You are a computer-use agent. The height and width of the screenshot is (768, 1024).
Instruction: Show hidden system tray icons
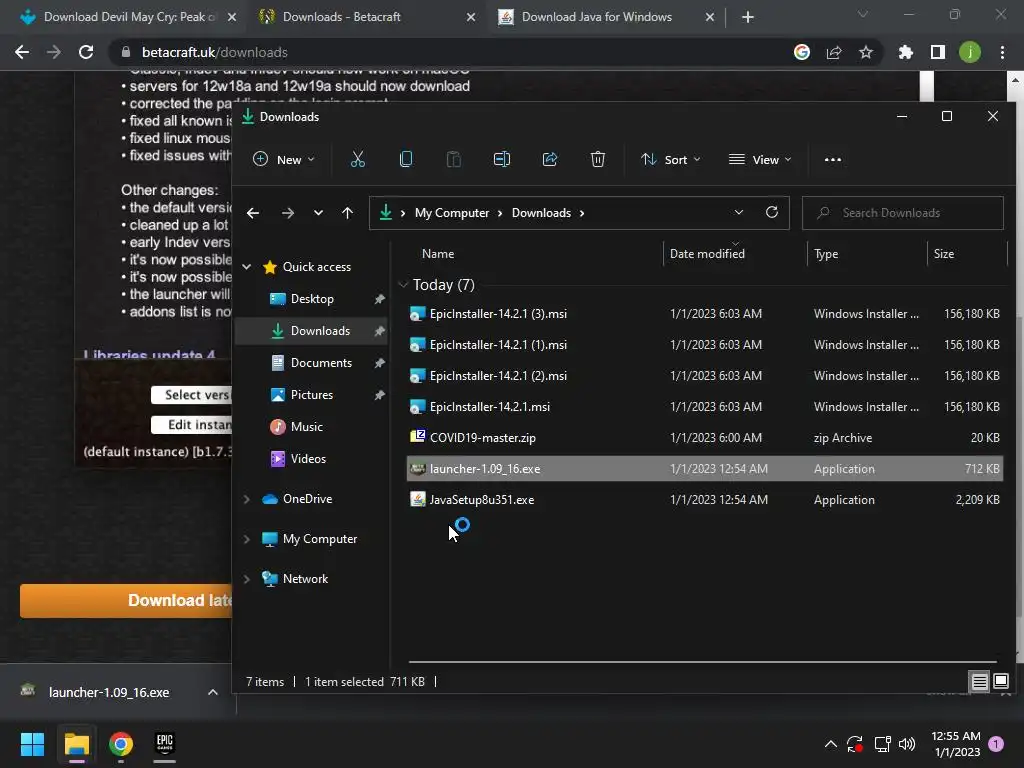831,744
